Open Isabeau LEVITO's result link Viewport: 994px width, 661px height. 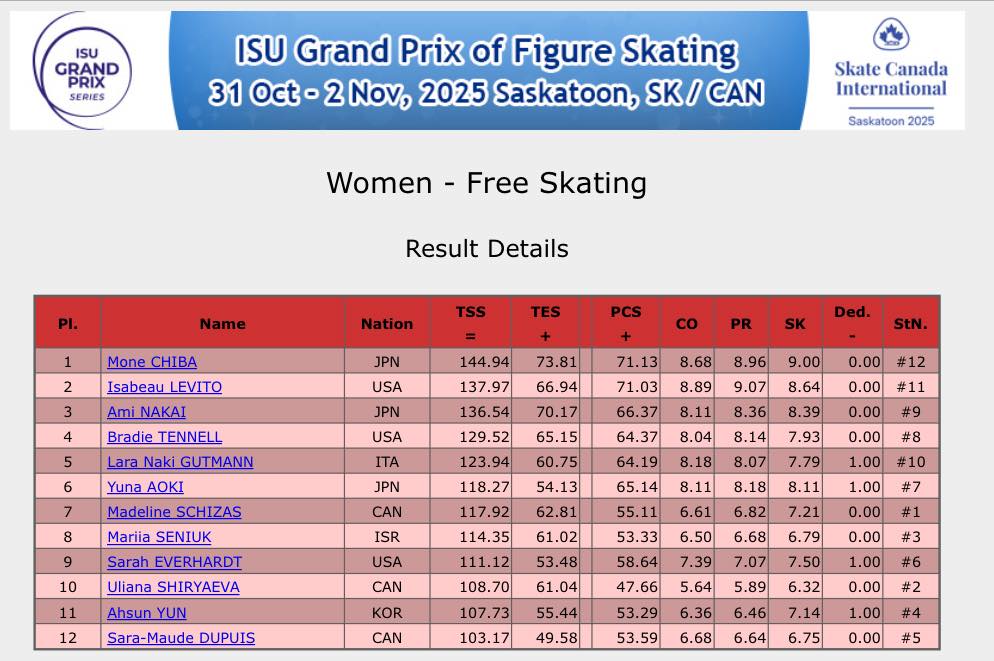point(165,387)
